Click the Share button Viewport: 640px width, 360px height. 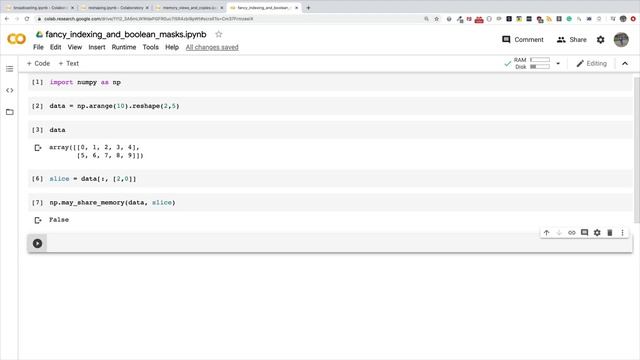[x=572, y=40]
